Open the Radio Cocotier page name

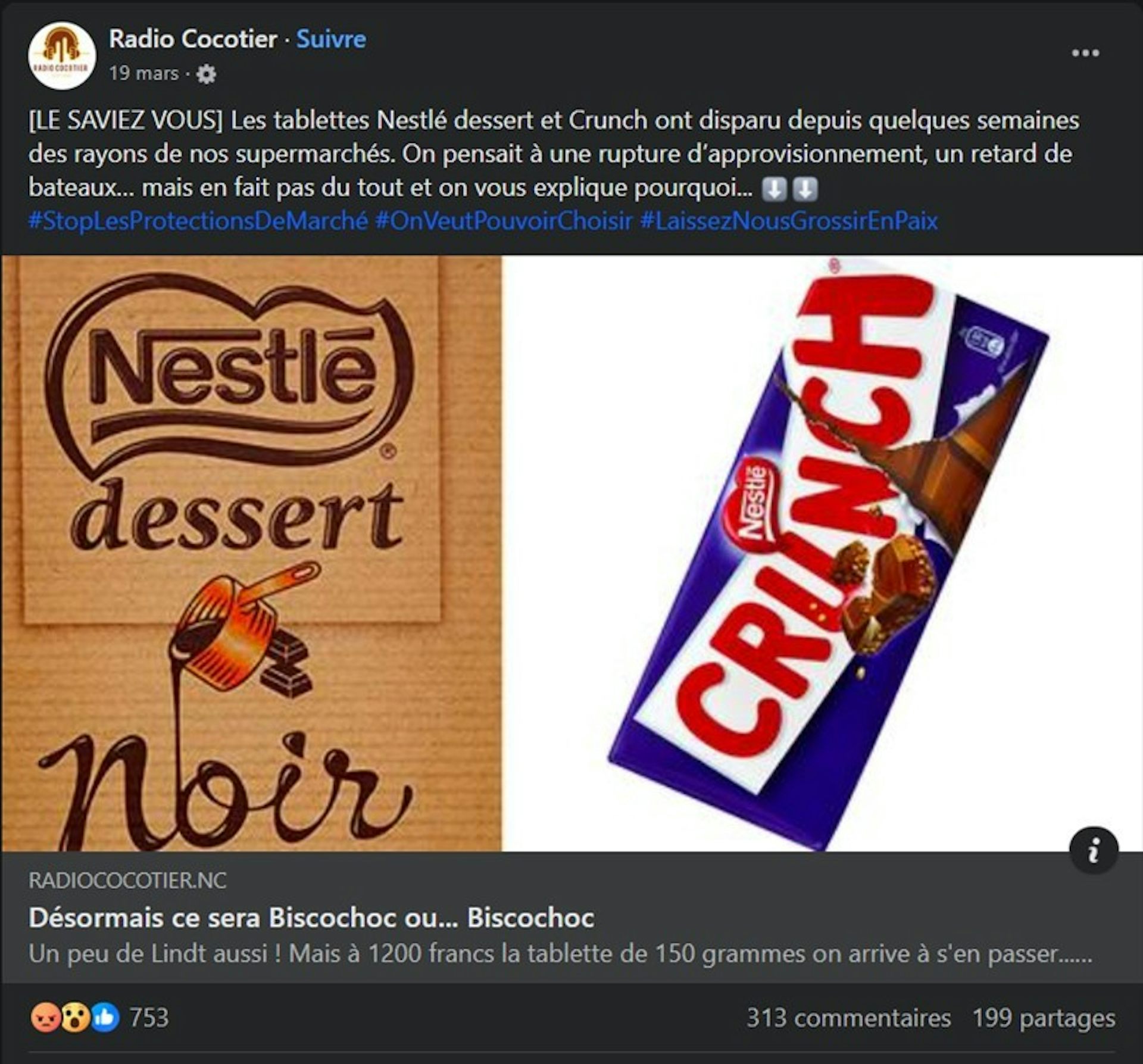click(193, 39)
